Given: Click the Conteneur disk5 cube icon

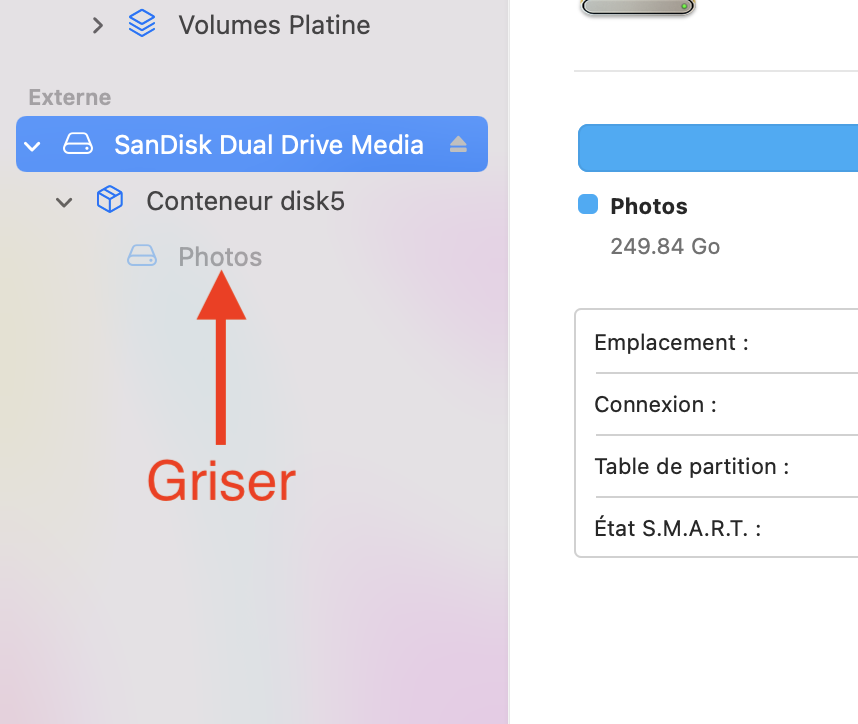Looking at the screenshot, I should (x=110, y=201).
